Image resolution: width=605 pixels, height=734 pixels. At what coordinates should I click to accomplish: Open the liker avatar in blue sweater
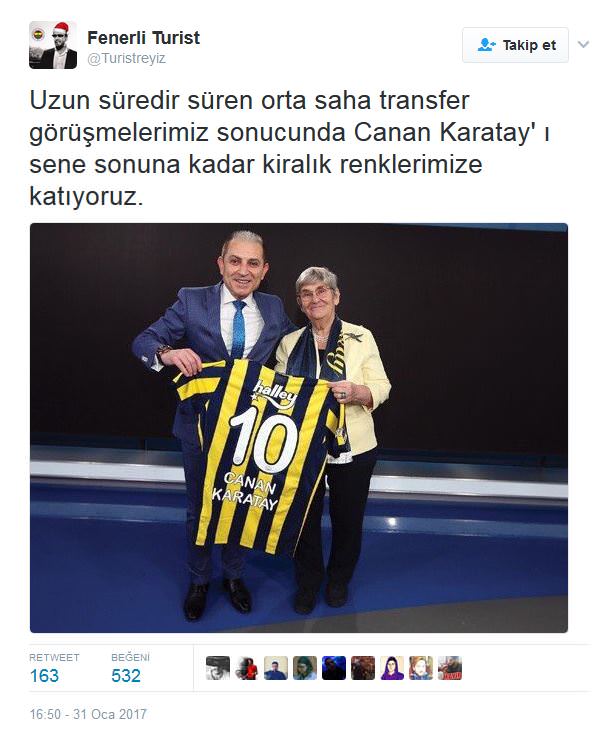(x=276, y=668)
